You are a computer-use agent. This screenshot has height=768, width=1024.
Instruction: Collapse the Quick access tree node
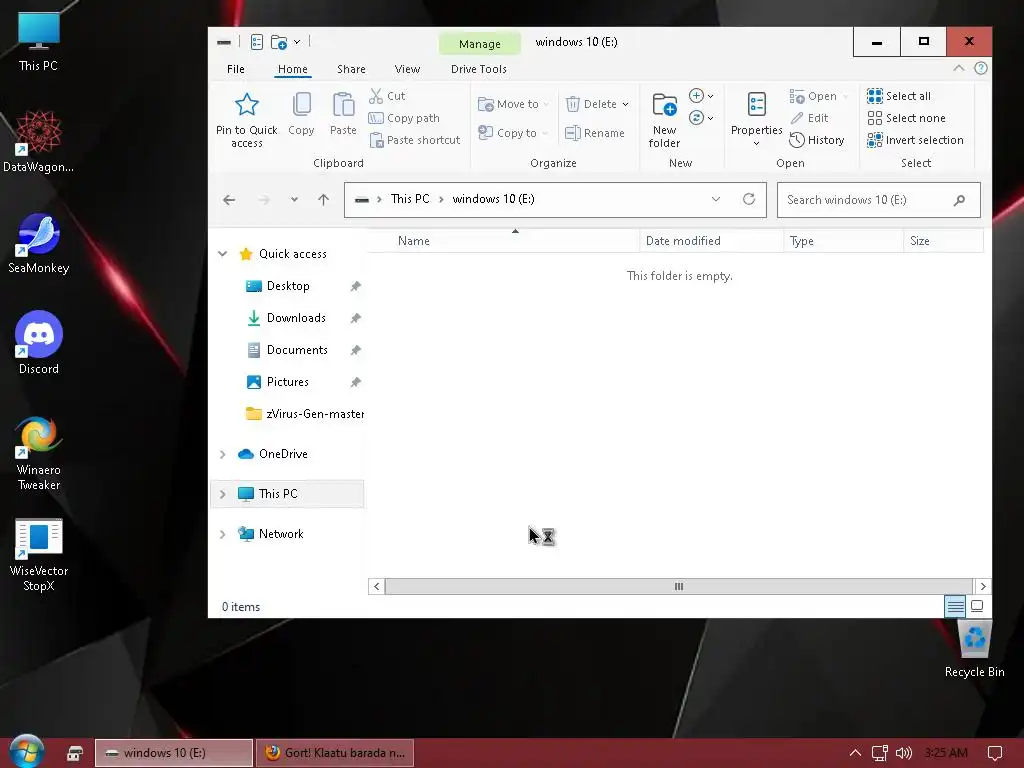tap(223, 253)
